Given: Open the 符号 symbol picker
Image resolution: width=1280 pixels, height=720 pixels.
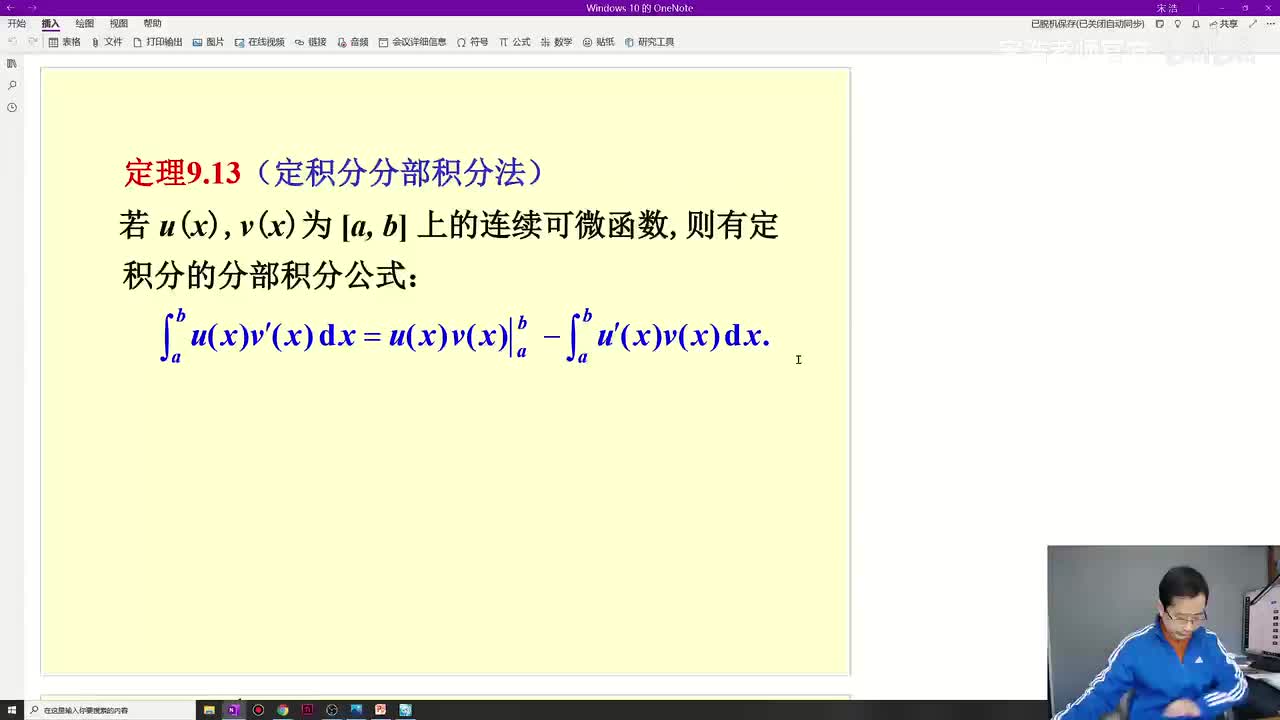Looking at the screenshot, I should click(x=473, y=42).
